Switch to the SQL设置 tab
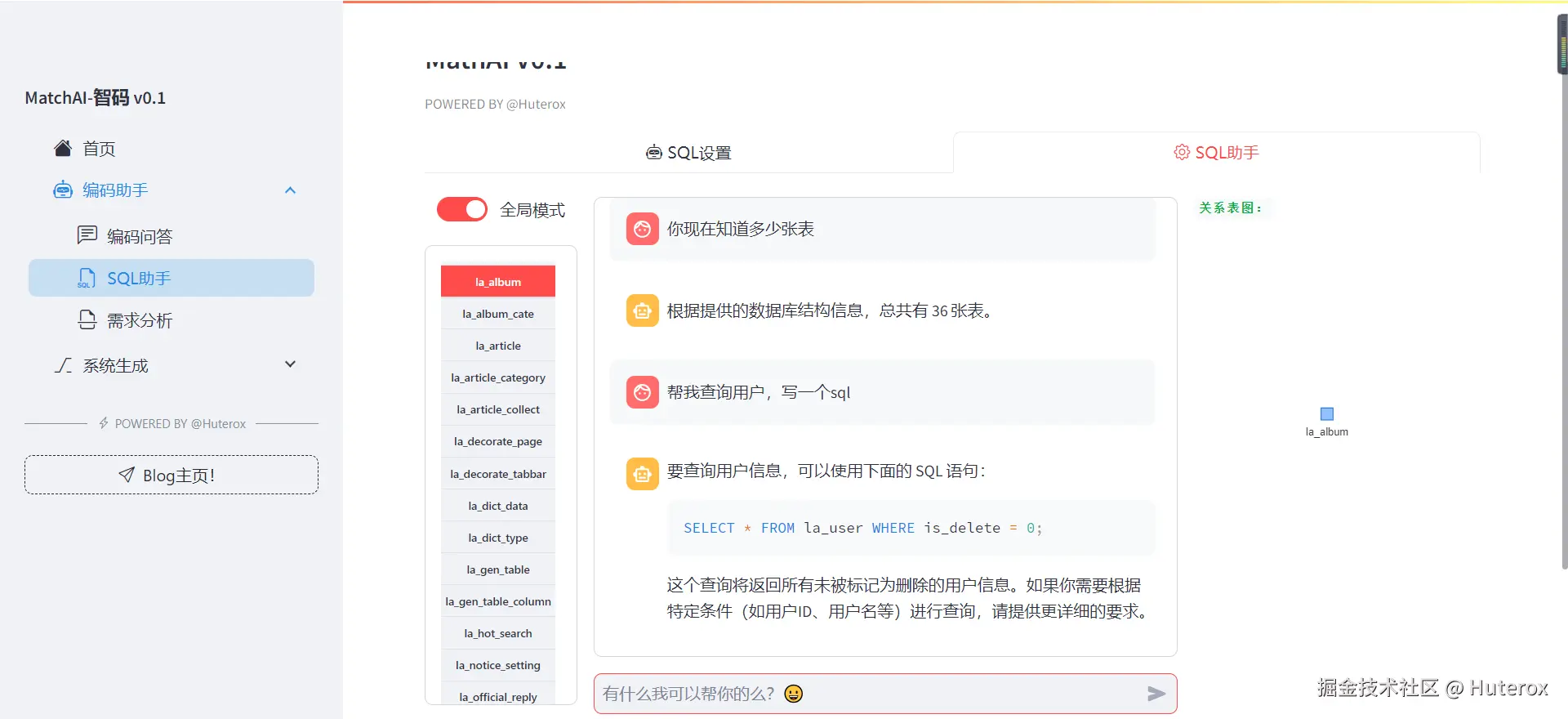Viewport: 1568px width, 719px height. point(688,153)
